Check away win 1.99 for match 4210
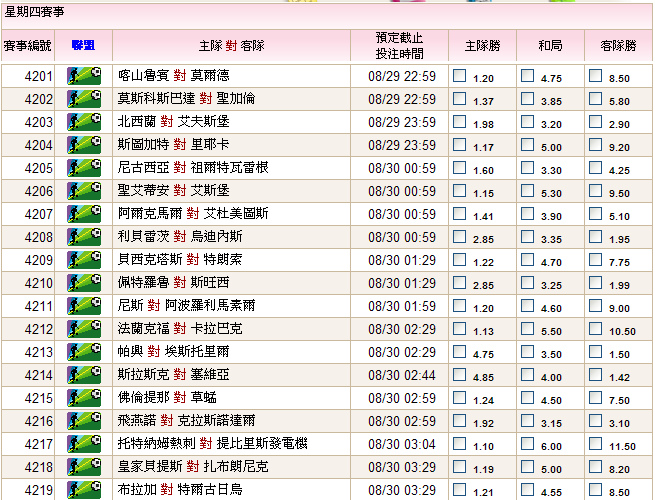Screen dimensions: 655x500 click(595, 282)
